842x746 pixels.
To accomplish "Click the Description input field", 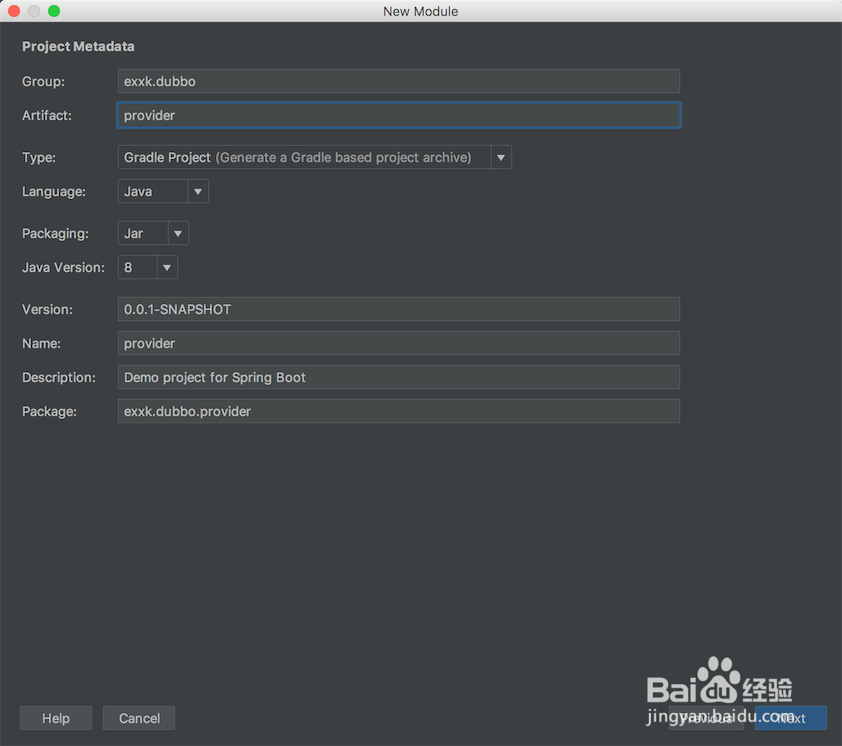I will [x=398, y=377].
